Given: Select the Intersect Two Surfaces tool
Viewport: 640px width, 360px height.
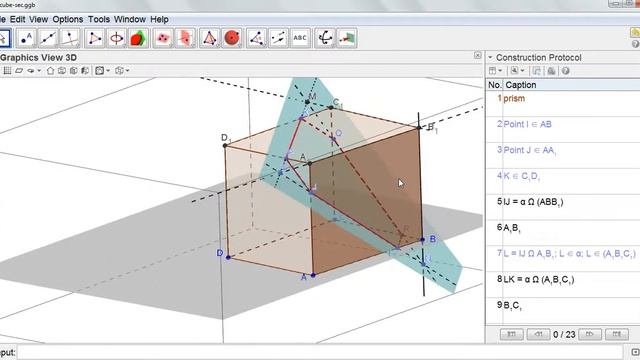Looking at the screenshot, I should pos(138,38).
